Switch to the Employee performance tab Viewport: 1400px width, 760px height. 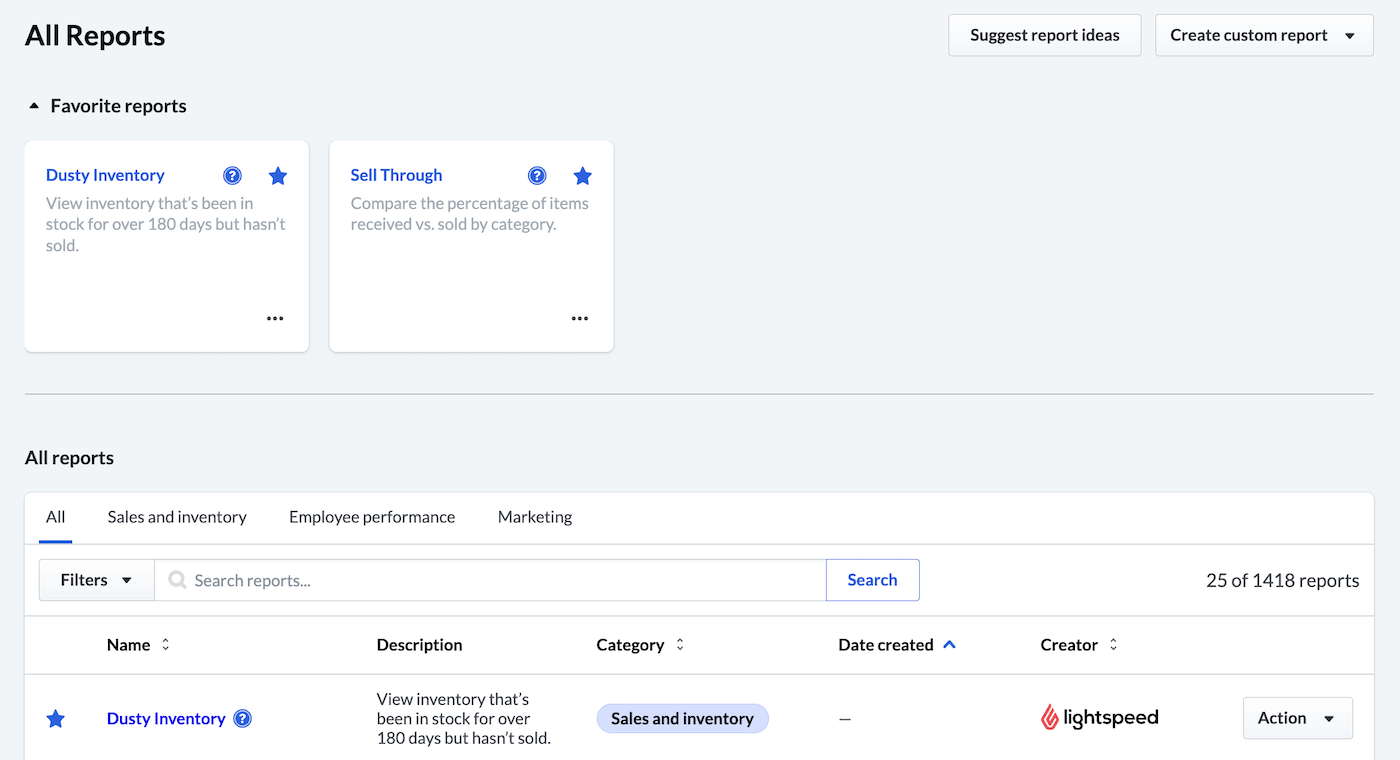tap(372, 517)
